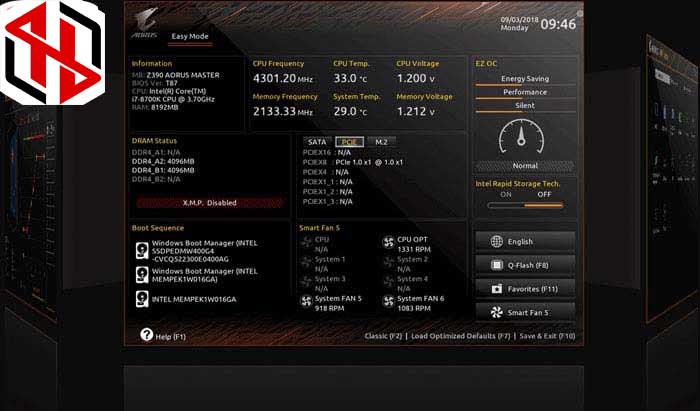The height and width of the screenshot is (411, 700).
Task: Click the 09:46 clock display
Action: click(558, 24)
